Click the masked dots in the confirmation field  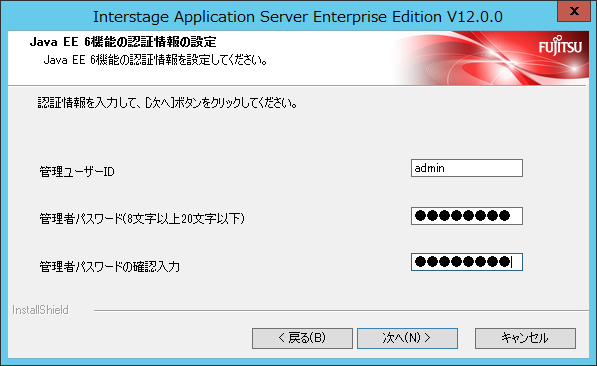point(462,262)
